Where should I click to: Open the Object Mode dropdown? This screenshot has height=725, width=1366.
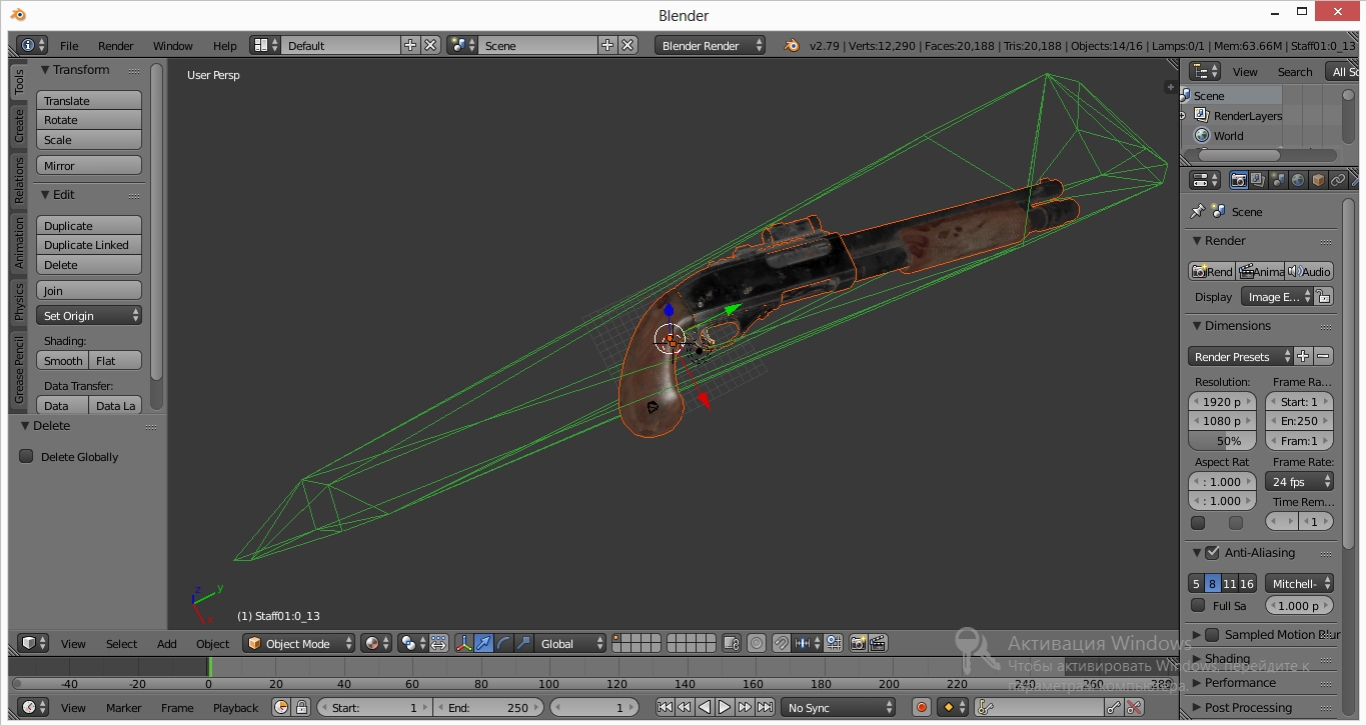point(300,644)
